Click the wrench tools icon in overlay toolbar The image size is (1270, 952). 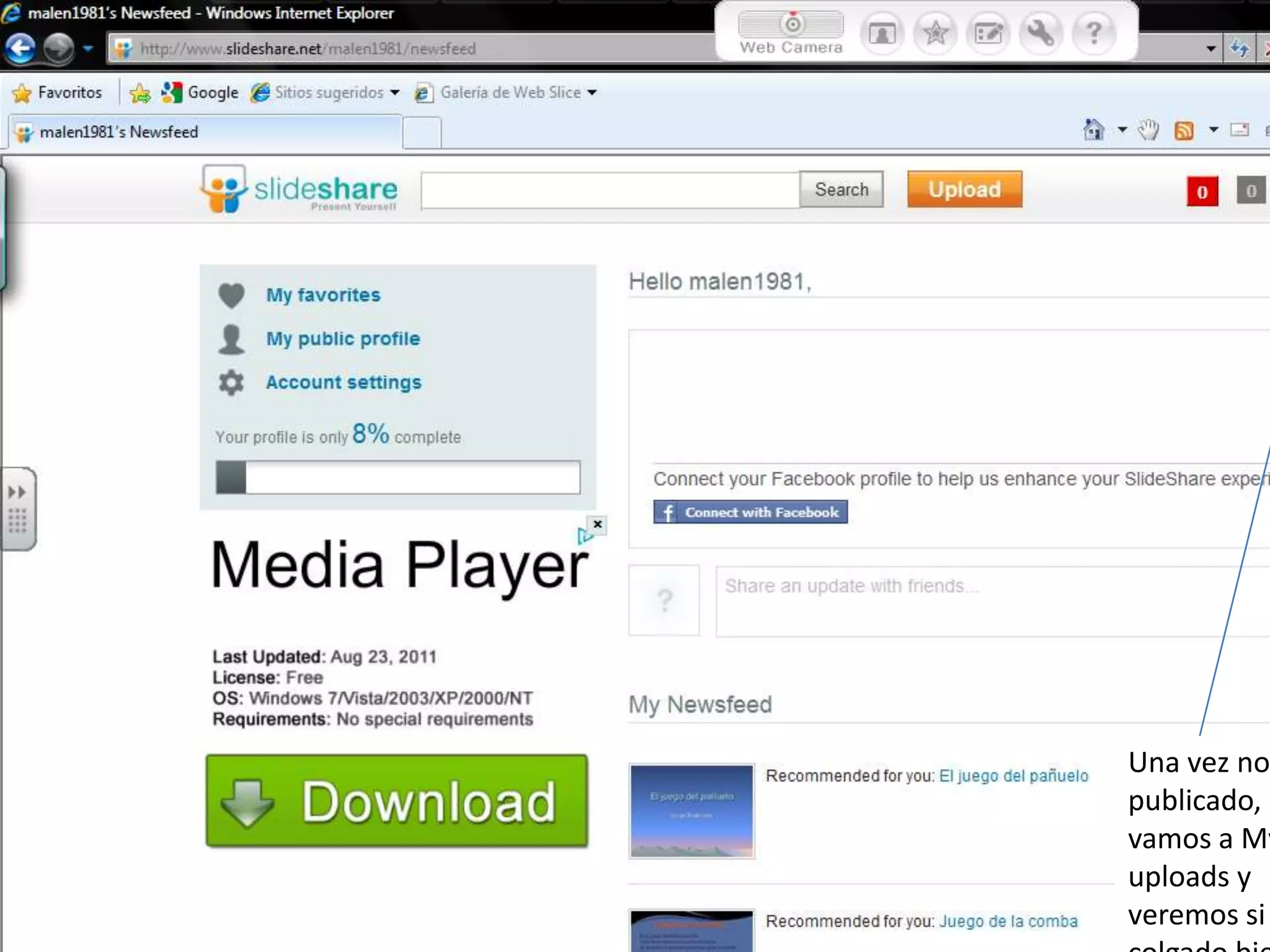[x=1041, y=33]
